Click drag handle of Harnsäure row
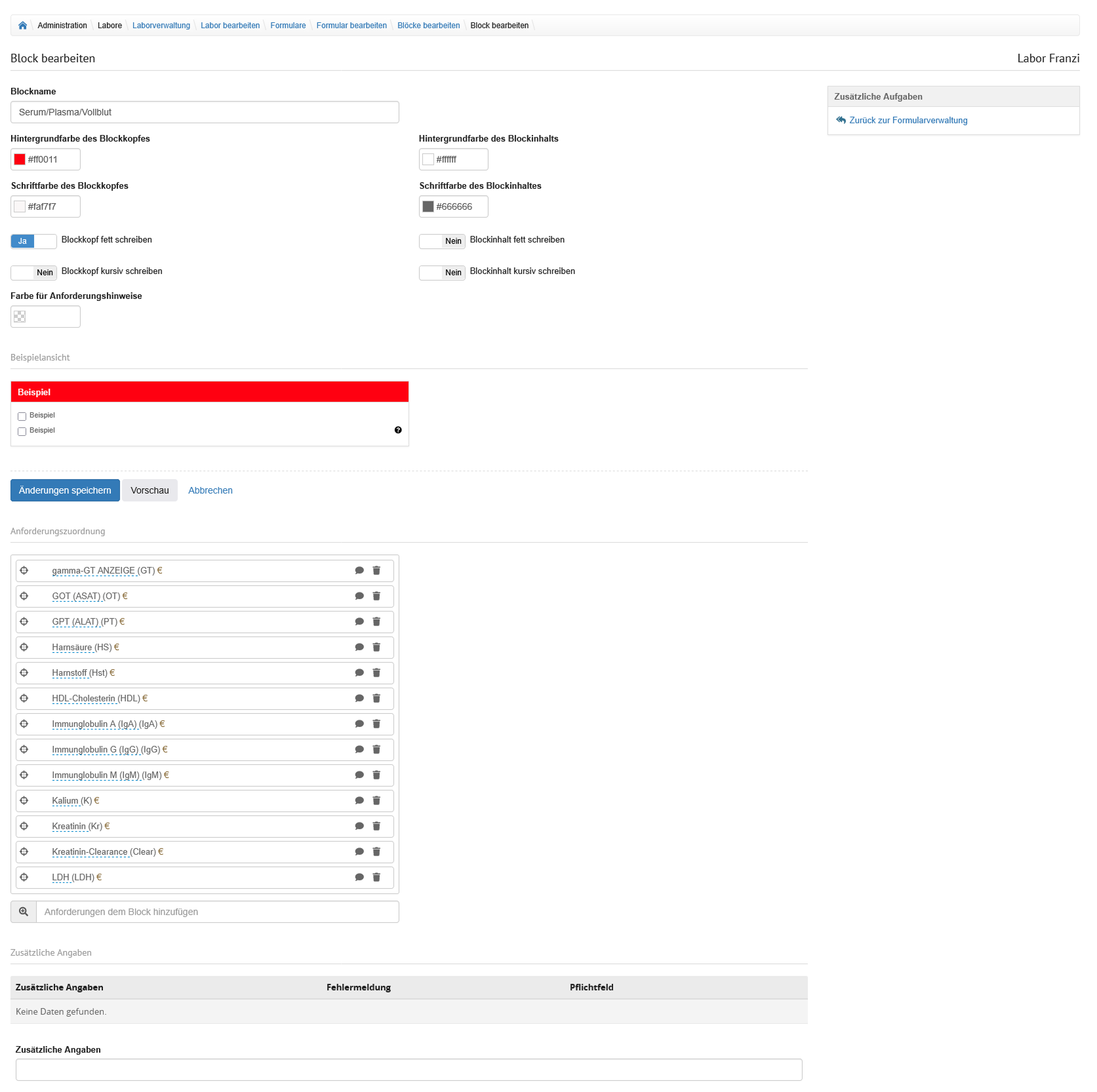Screen dimensions: 1097x1092 (24, 648)
